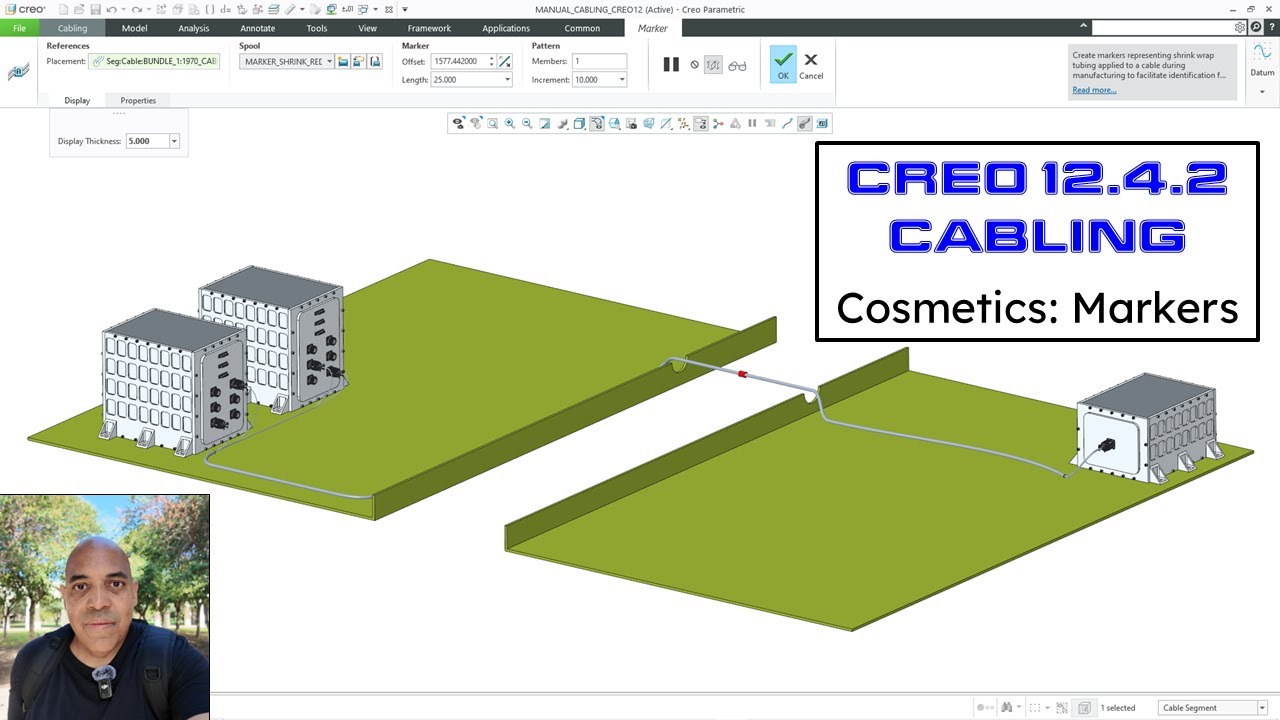Image resolution: width=1280 pixels, height=720 pixels.
Task: Click the Placement reference collector field
Action: click(154, 62)
